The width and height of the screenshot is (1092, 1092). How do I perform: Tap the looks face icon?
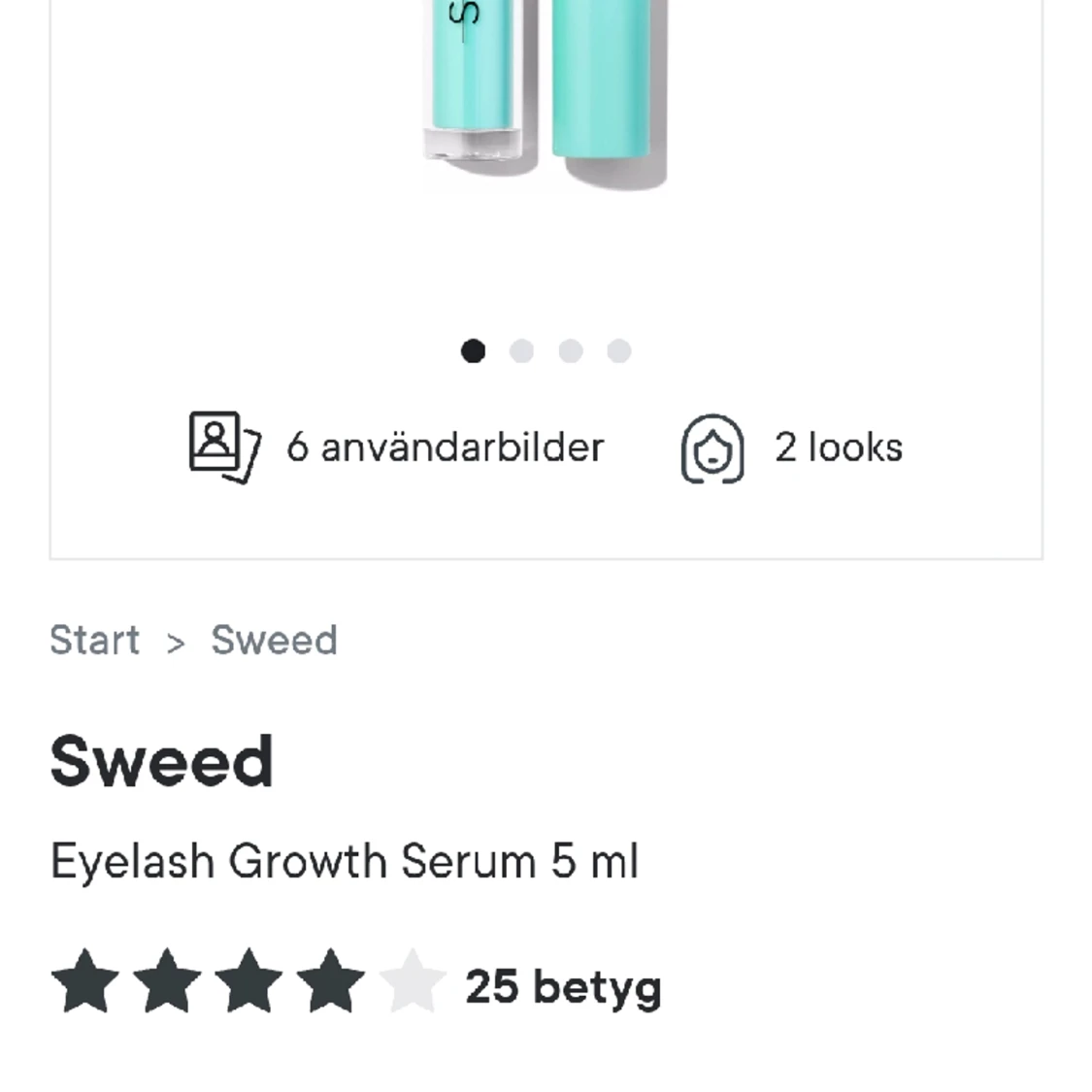[712, 448]
